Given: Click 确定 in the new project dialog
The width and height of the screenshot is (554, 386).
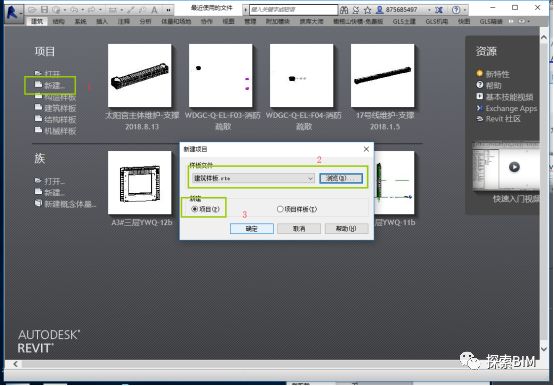Looking at the screenshot, I should point(252,228).
